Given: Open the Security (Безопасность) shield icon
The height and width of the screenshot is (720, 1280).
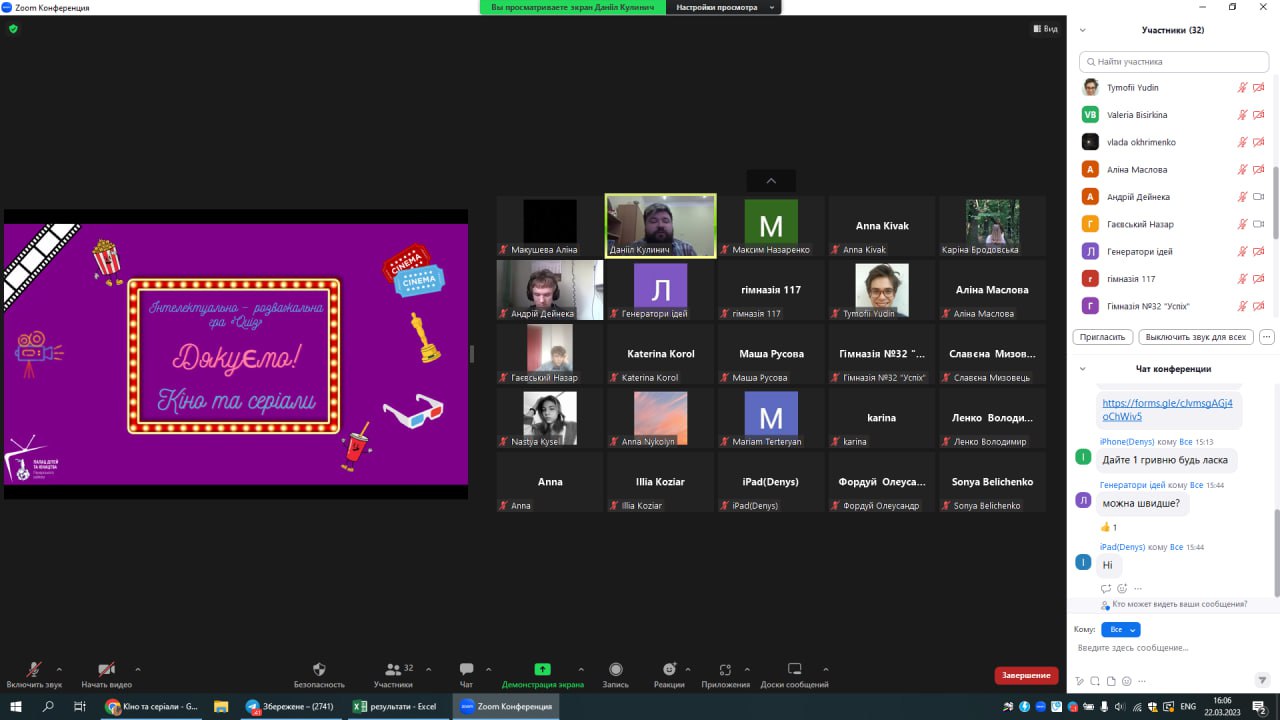Looking at the screenshot, I should 319,670.
